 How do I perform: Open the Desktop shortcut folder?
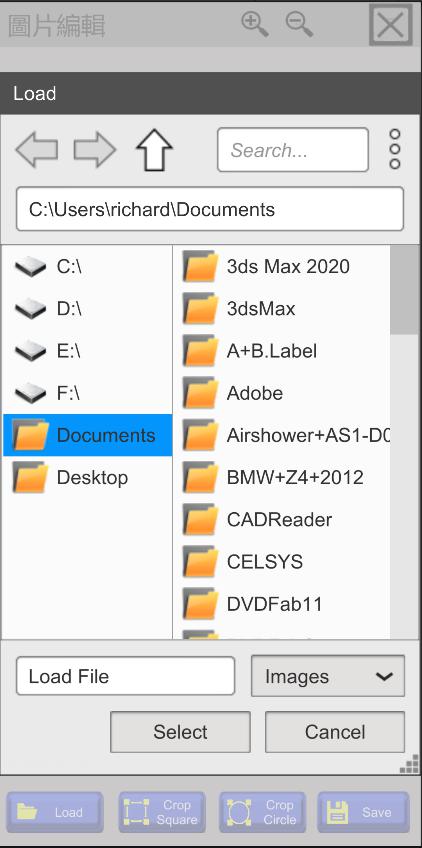point(87,478)
